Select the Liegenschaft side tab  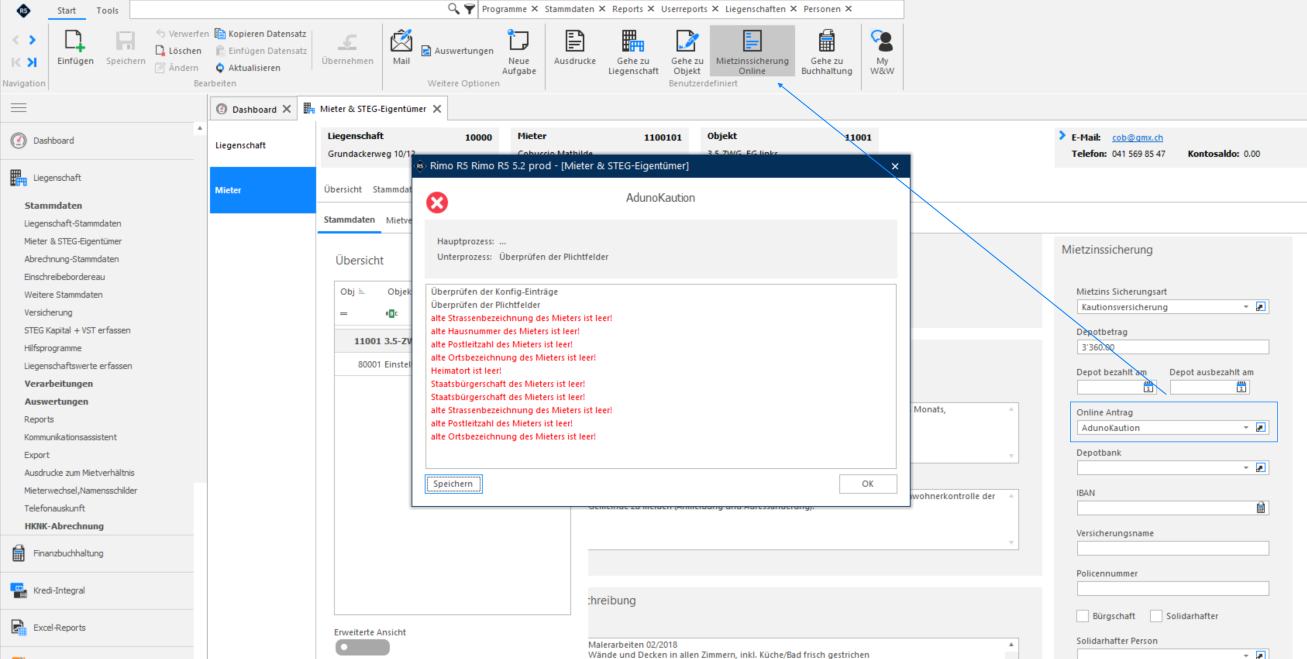click(264, 145)
